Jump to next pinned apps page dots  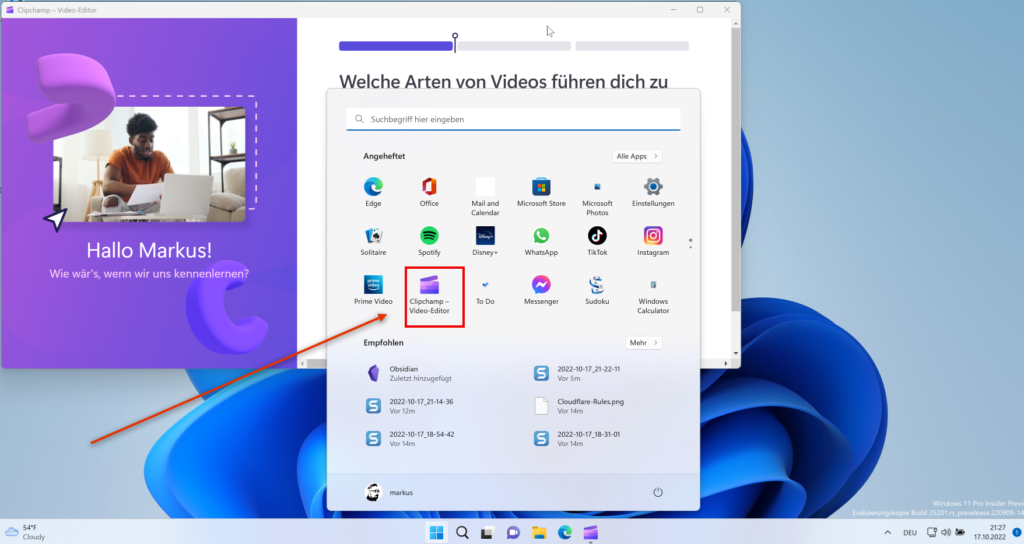click(690, 244)
